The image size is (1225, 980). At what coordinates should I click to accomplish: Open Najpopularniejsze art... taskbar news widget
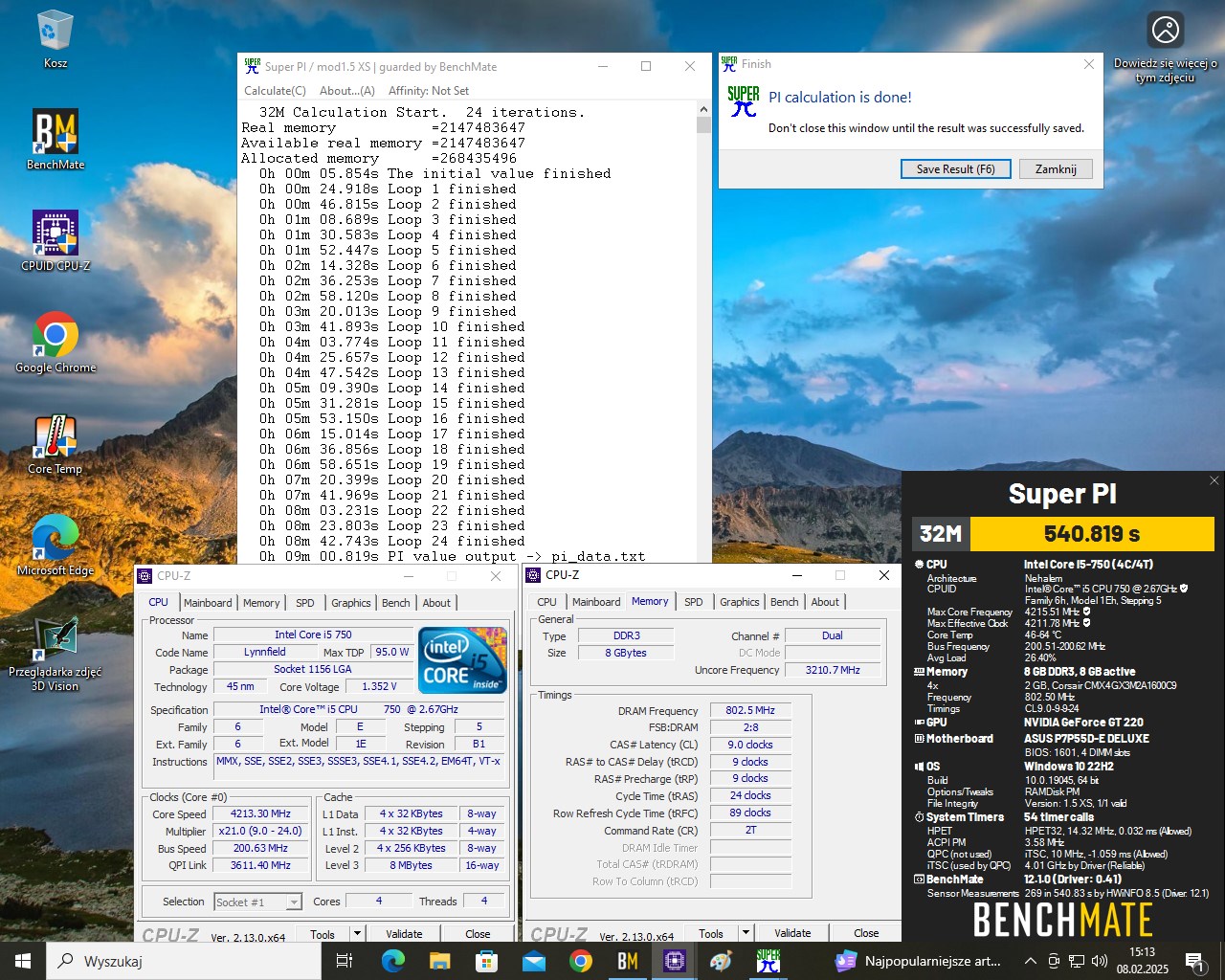[919, 961]
